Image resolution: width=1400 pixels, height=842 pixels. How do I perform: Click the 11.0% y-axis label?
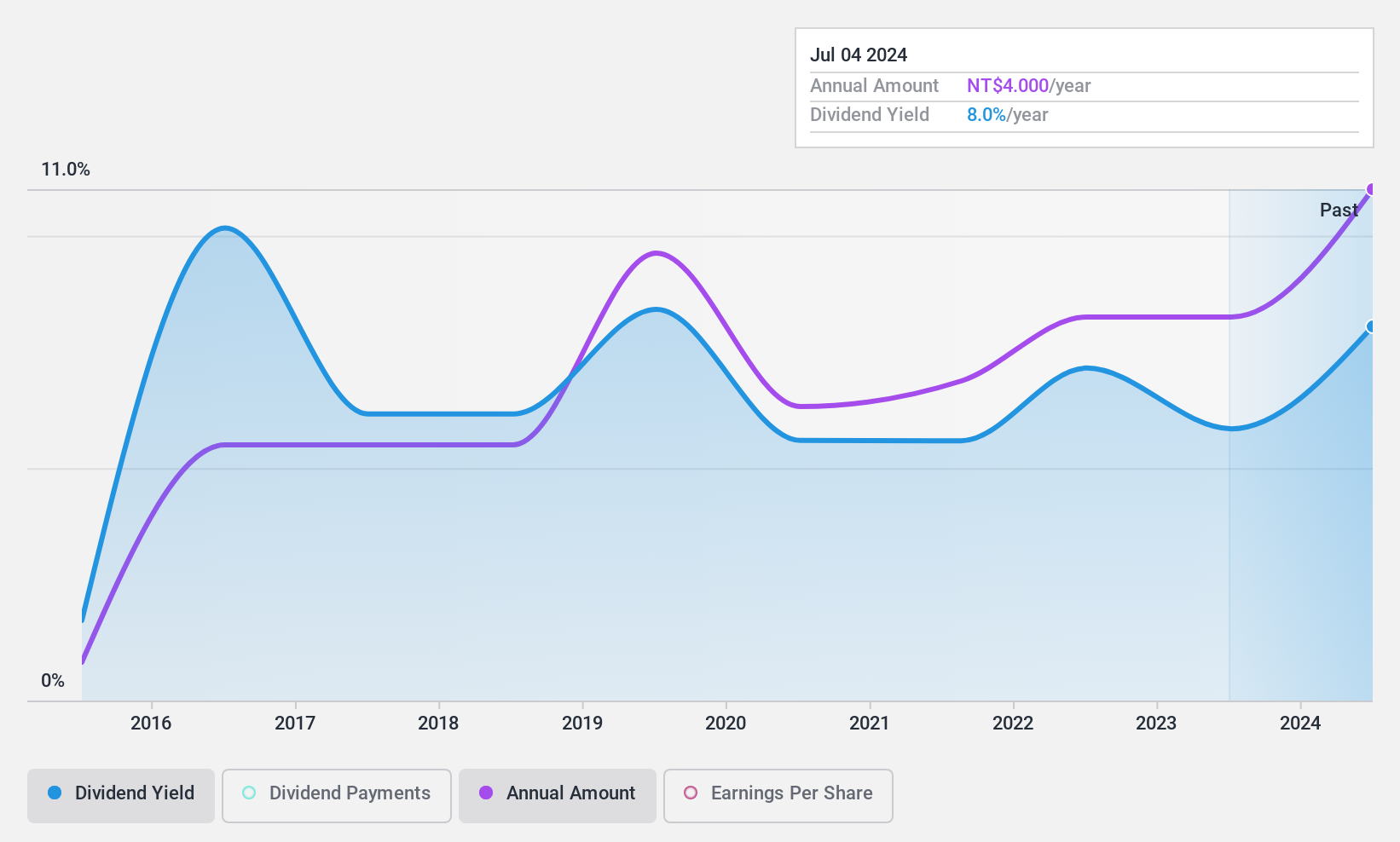(66, 170)
